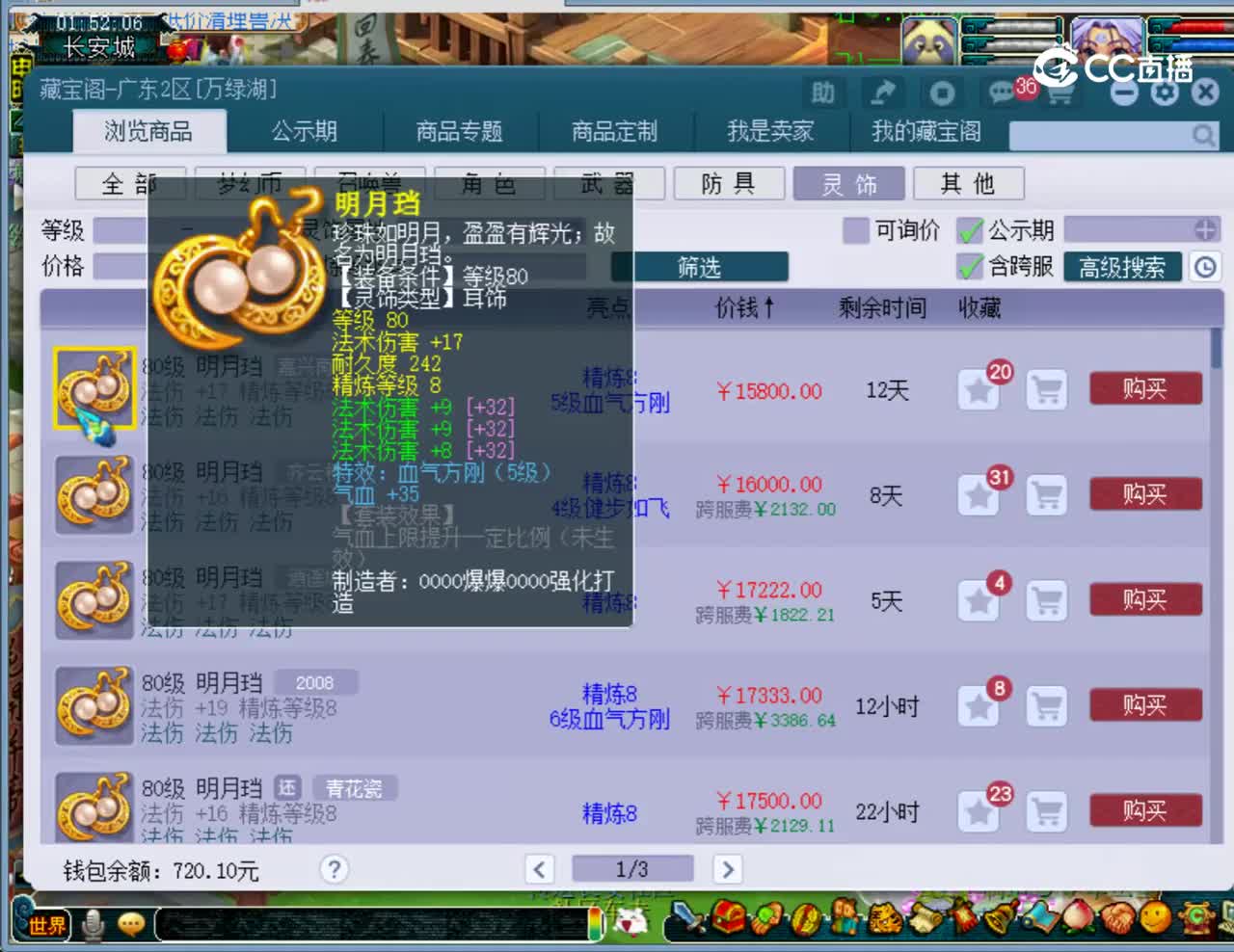Add ¥17222.00 listing to cart

point(1046,601)
